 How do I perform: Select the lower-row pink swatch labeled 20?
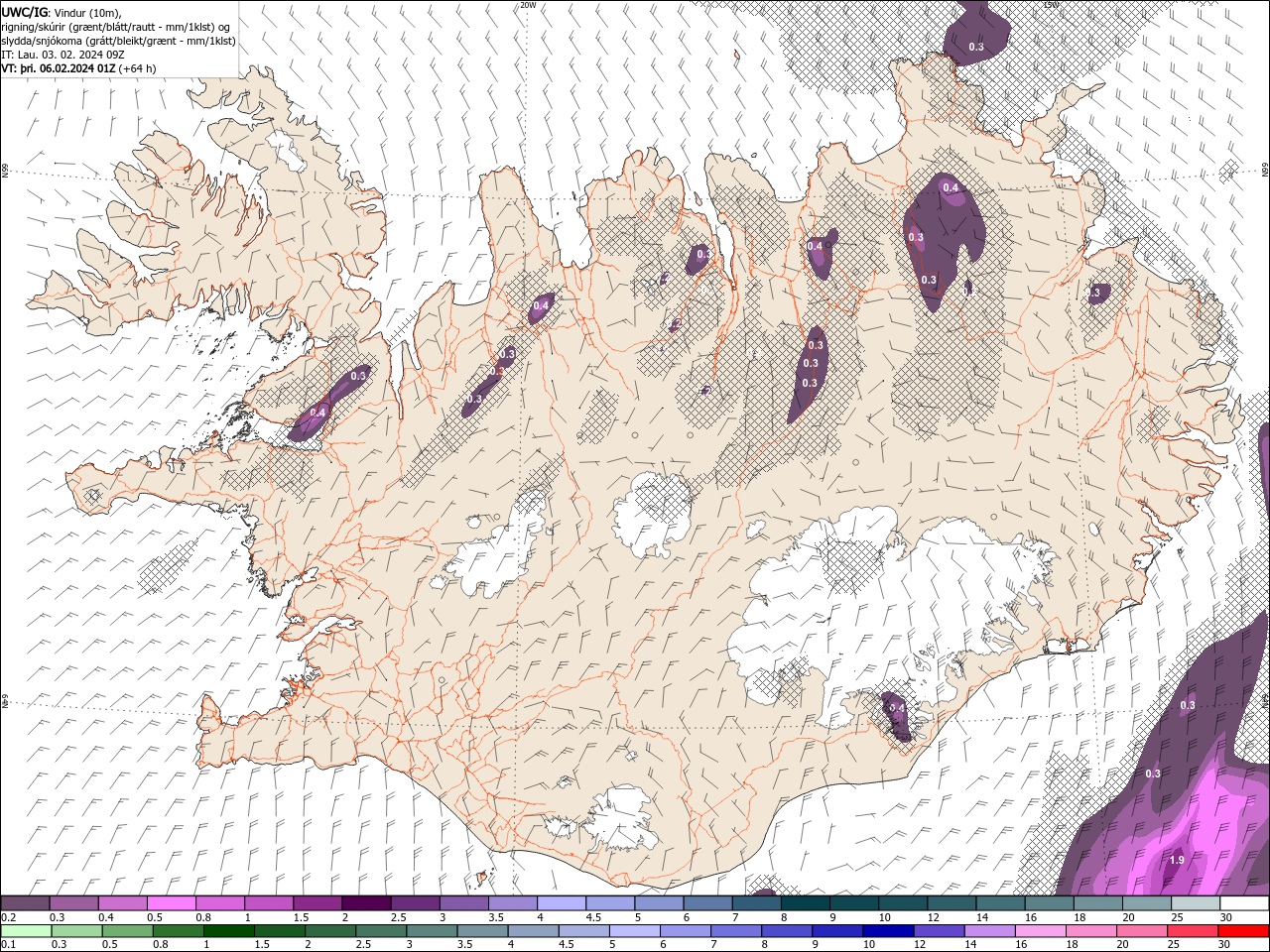point(1143,931)
